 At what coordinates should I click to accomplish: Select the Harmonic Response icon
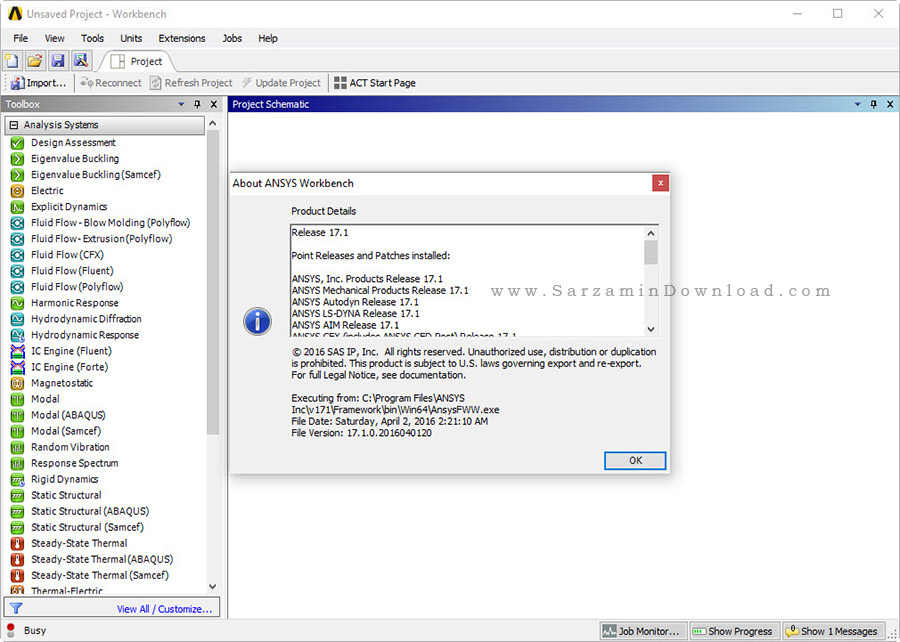point(17,304)
